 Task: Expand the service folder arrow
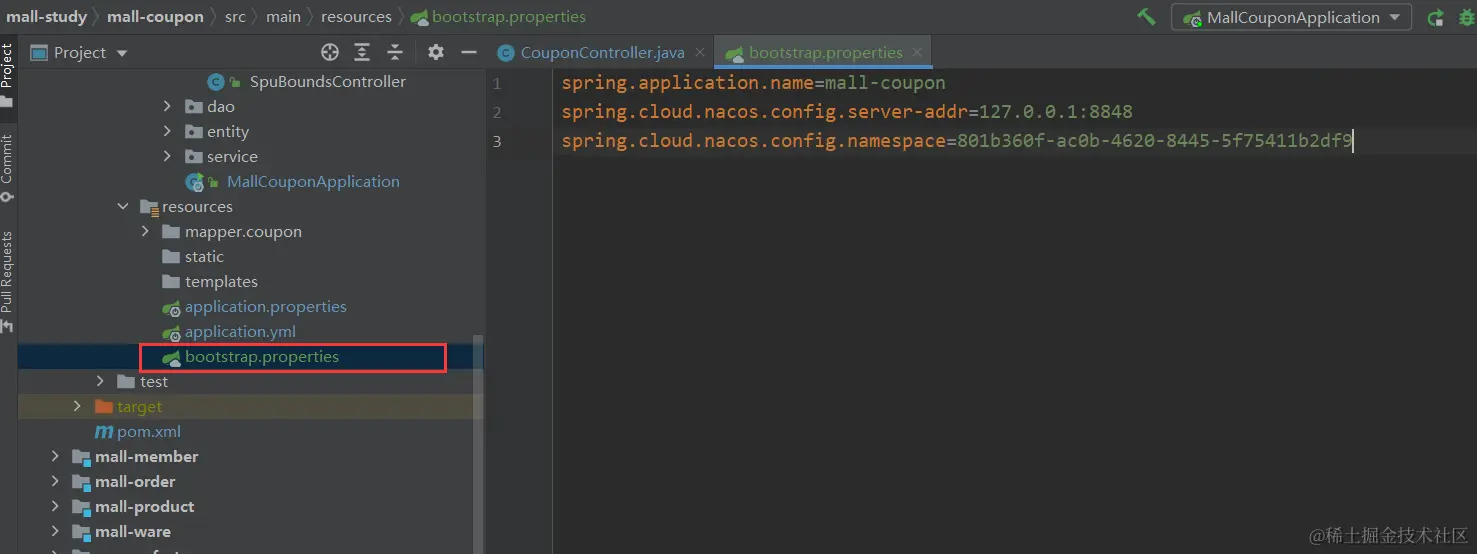167,157
